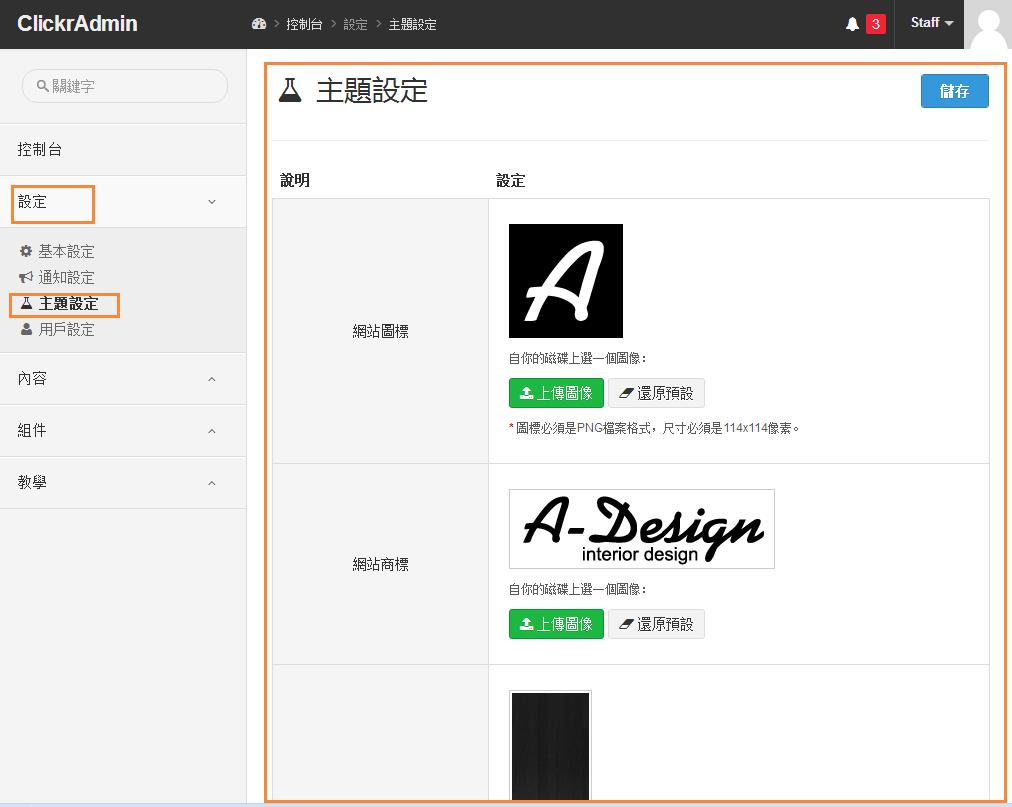The image size is (1012, 807).
Task: Click user icon beside 用戶設定
Action: tap(26, 329)
